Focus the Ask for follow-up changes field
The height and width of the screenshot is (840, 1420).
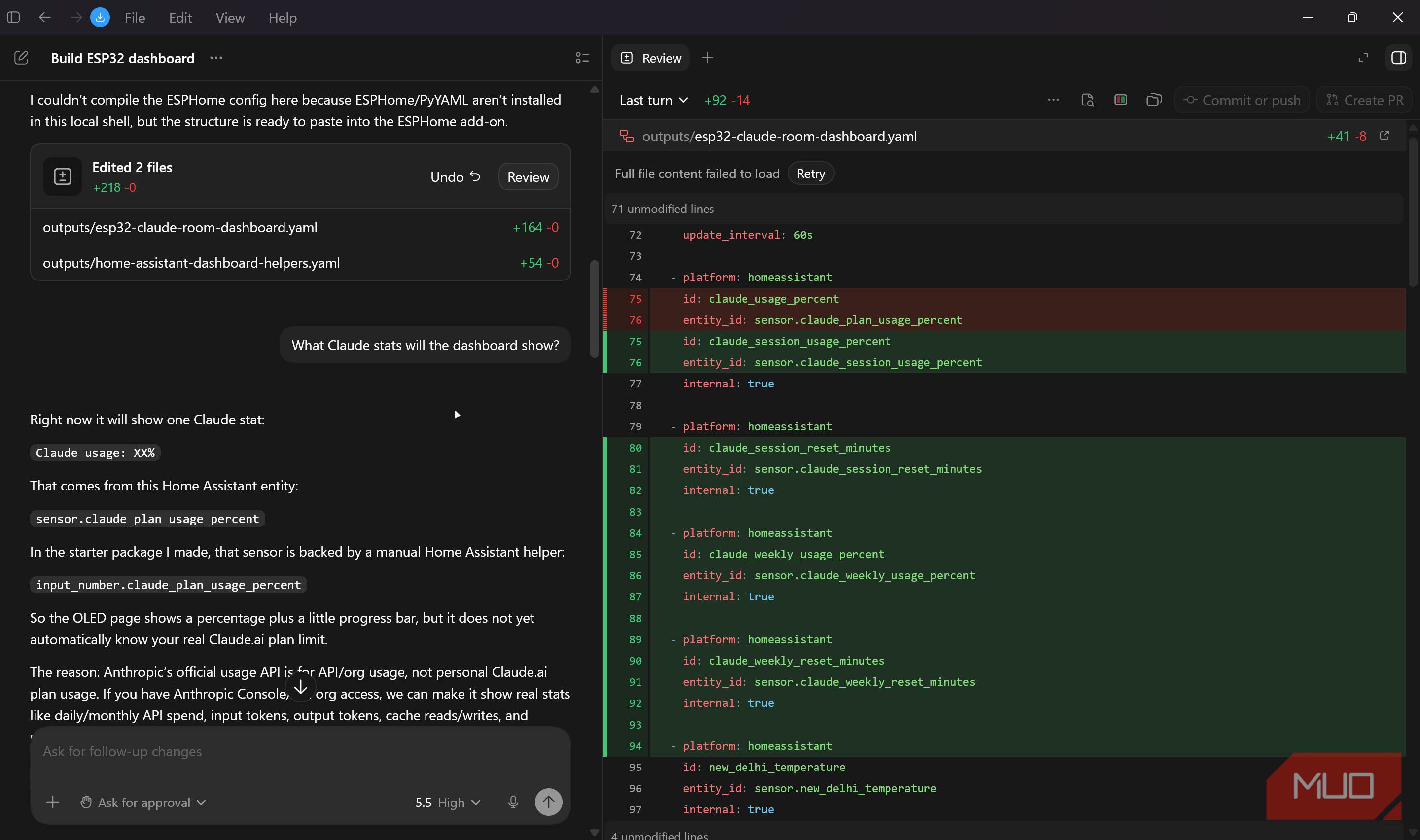point(301,751)
